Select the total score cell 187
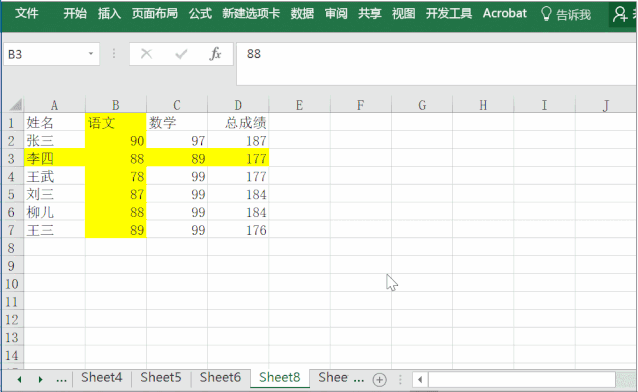Screen dimensions: 638x392 click(238, 140)
